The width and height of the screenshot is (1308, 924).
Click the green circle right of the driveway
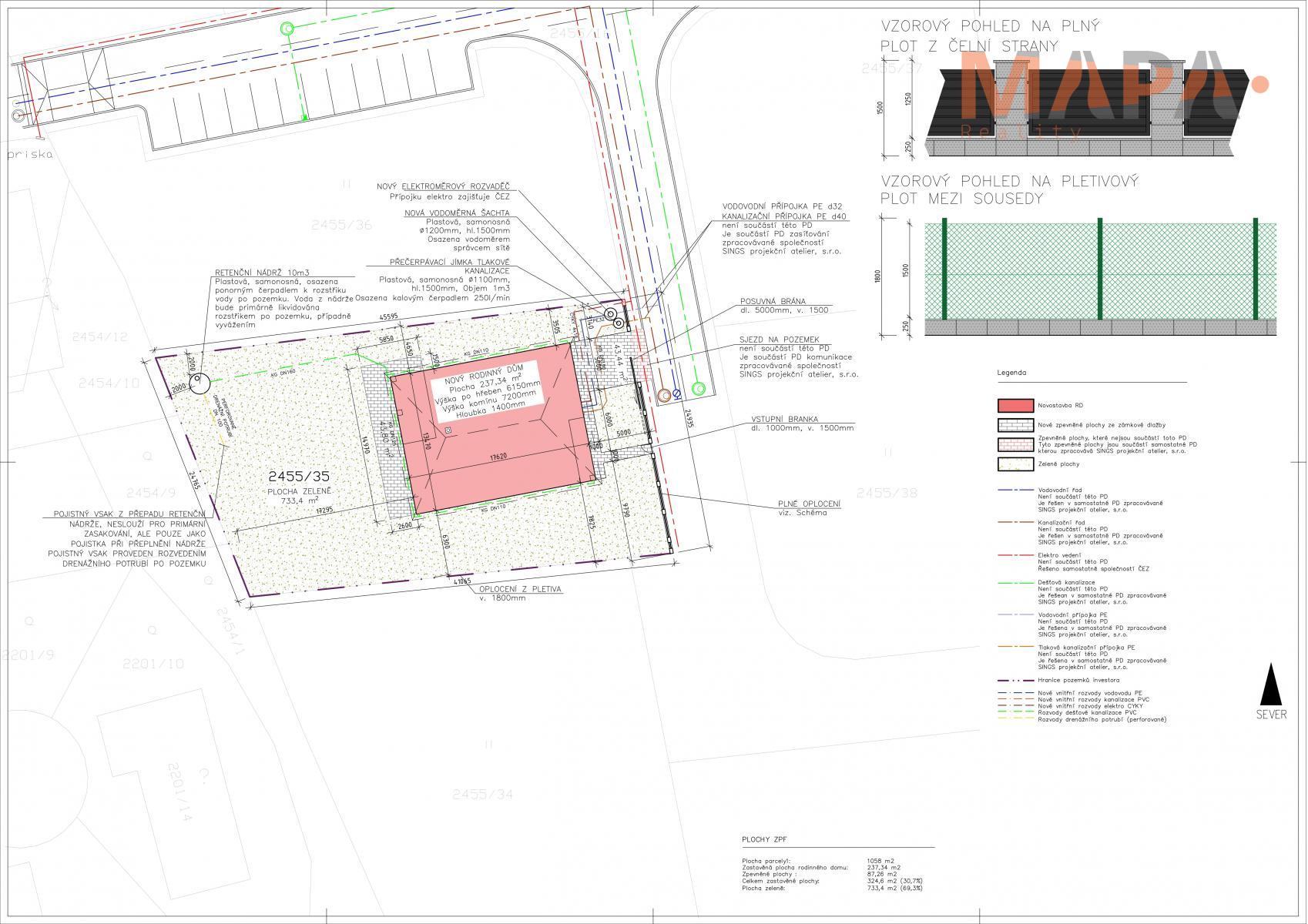698,388
